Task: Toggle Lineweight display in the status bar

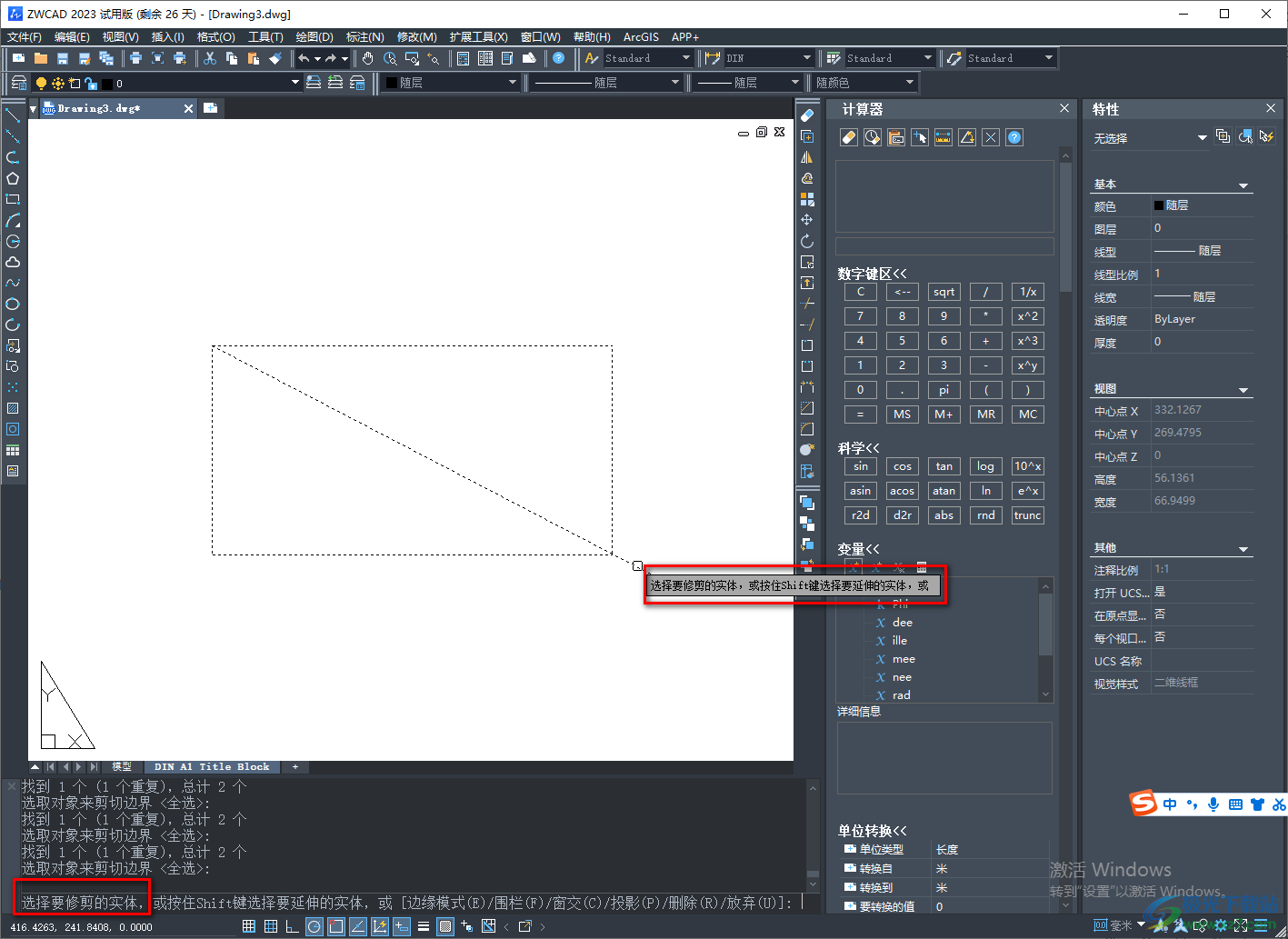Action: 423,926
